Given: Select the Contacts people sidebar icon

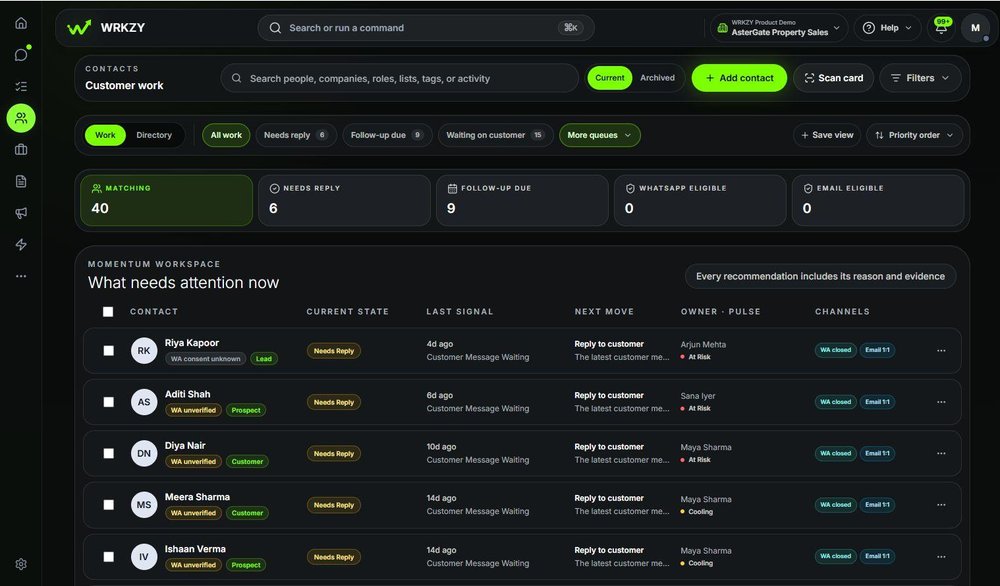Looking at the screenshot, I should tap(21, 118).
